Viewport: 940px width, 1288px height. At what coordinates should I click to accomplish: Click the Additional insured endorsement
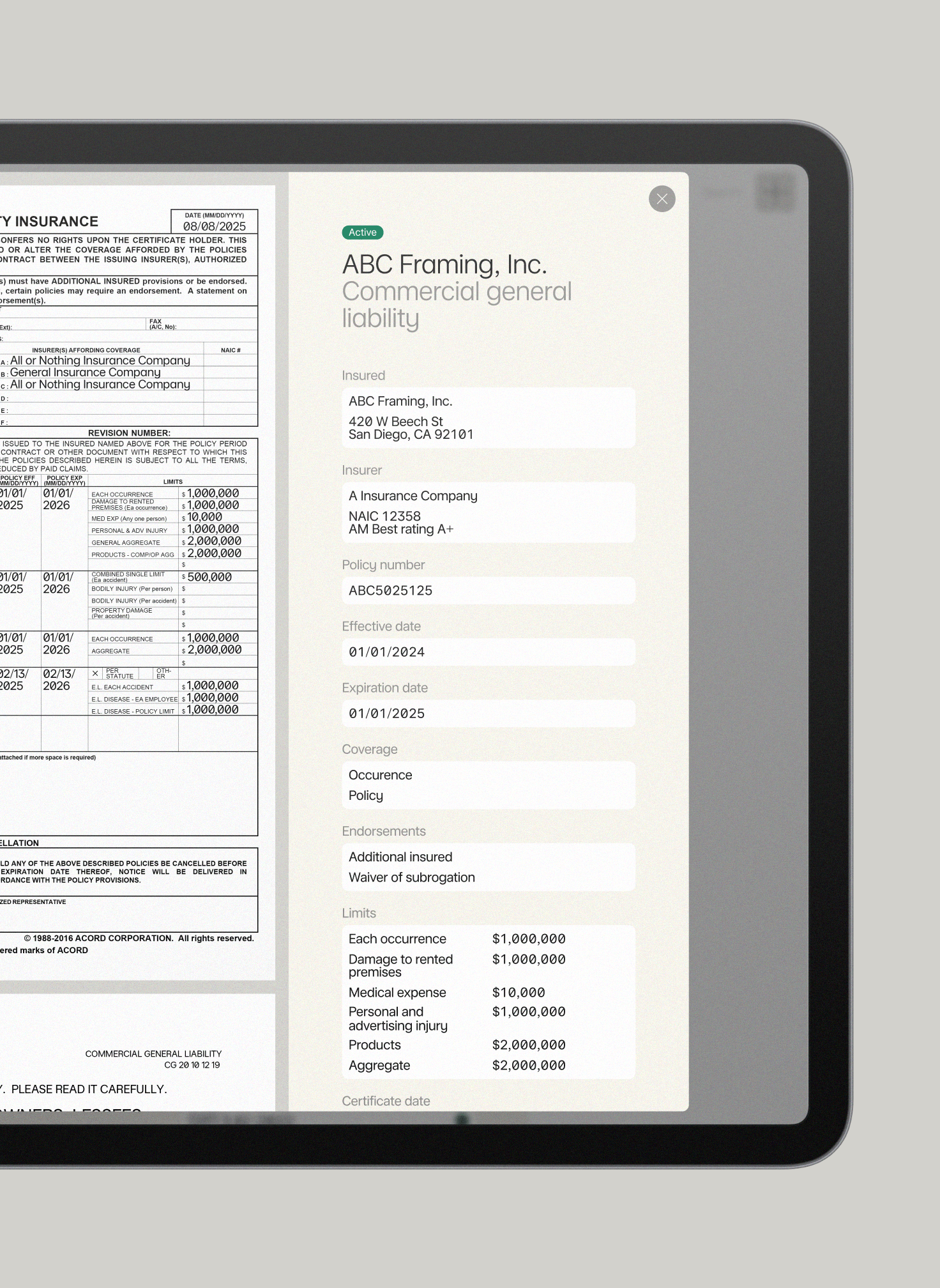coord(400,857)
